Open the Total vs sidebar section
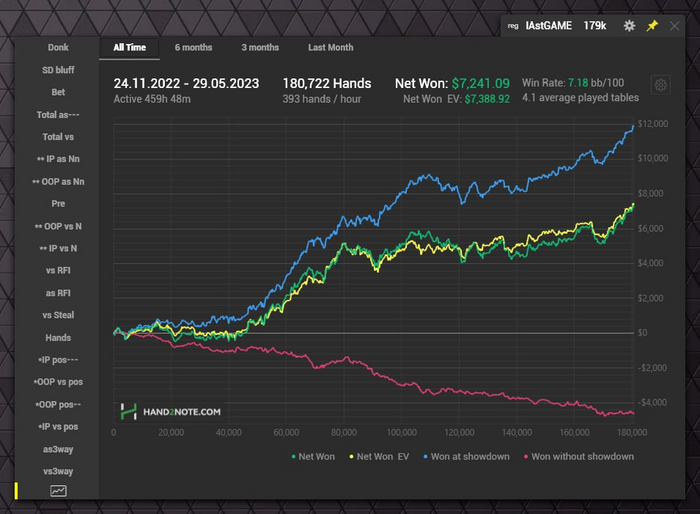The width and height of the screenshot is (700, 514). pyautogui.click(x=58, y=137)
